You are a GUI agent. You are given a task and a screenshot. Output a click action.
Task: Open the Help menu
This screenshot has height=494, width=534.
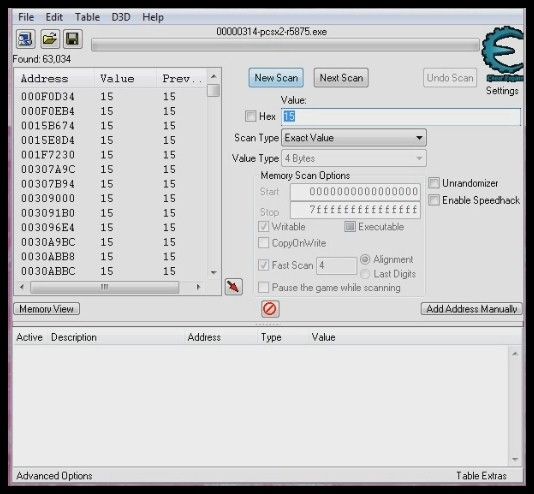(x=153, y=17)
